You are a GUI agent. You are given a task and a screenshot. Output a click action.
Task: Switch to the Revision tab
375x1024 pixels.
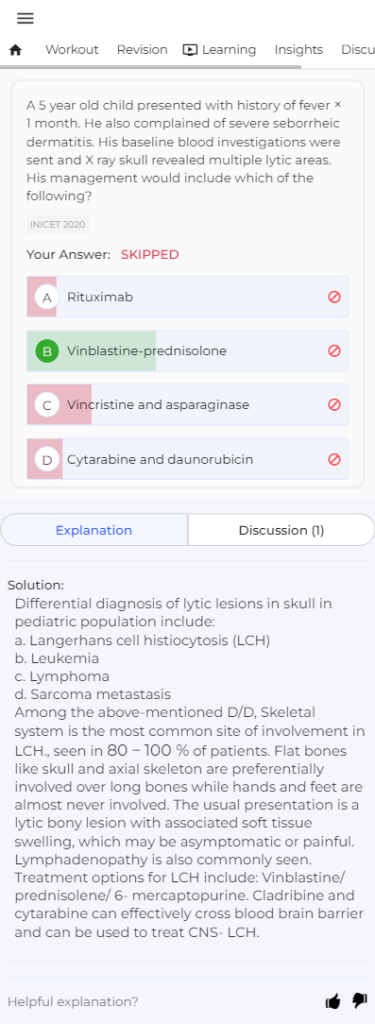pyautogui.click(x=142, y=50)
